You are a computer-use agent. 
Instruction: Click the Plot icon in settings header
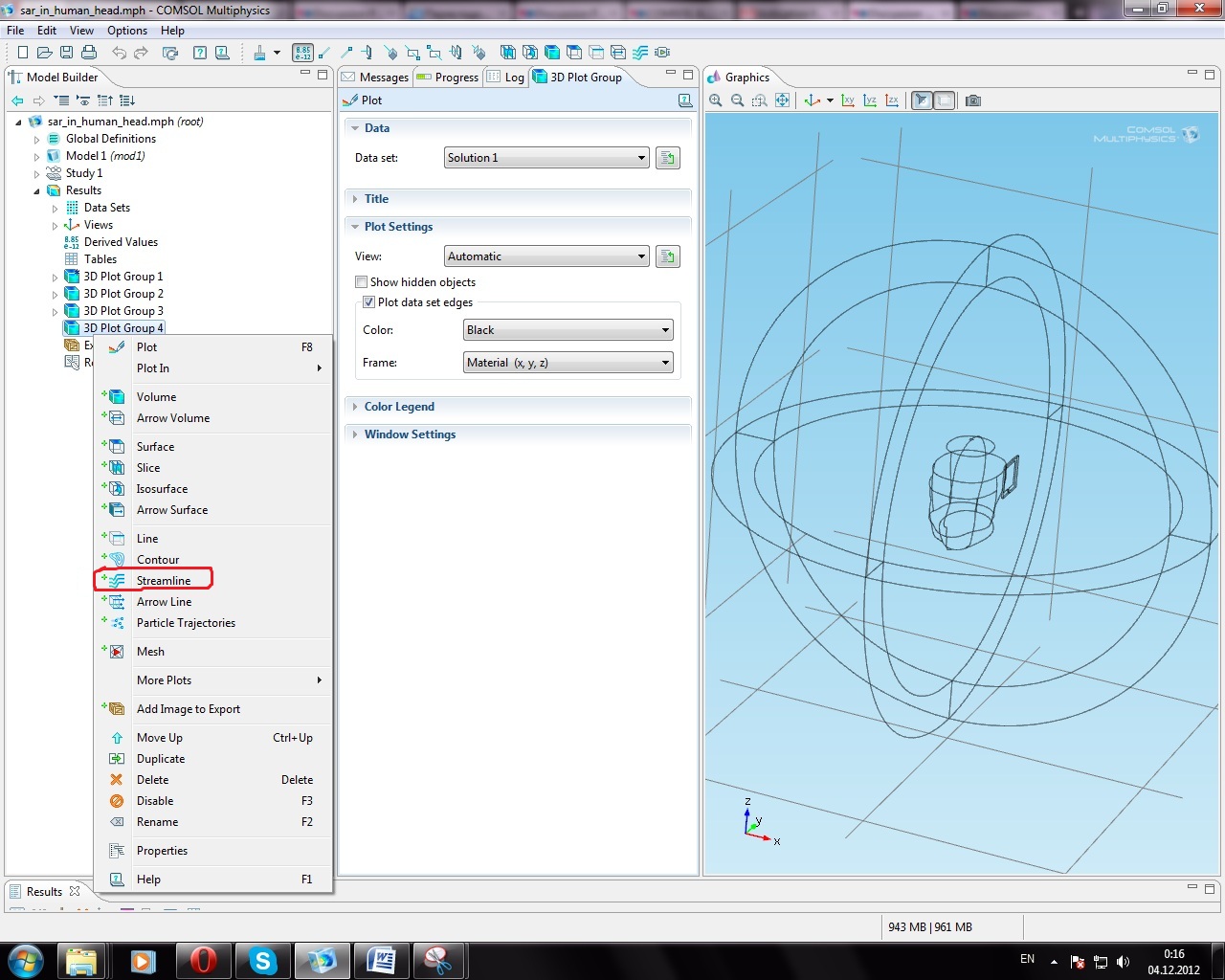click(350, 100)
